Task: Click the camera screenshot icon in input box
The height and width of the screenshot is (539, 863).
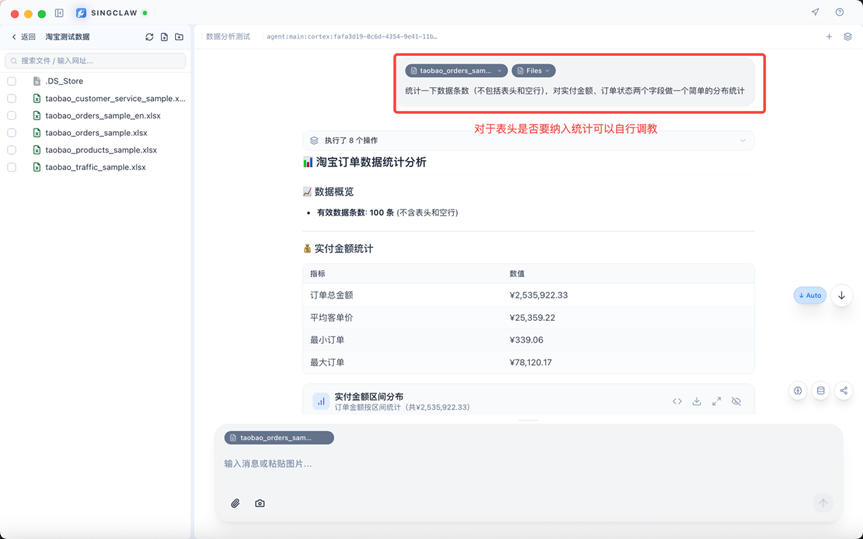Action: click(x=260, y=503)
